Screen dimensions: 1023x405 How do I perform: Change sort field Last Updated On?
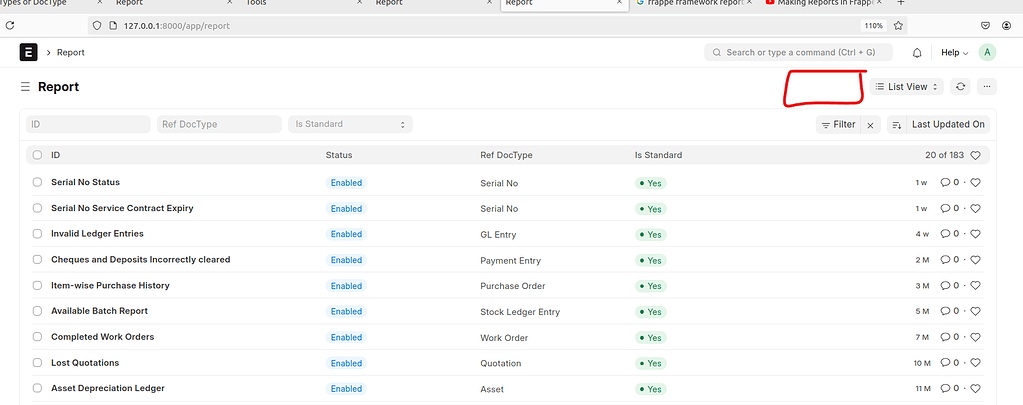948,125
